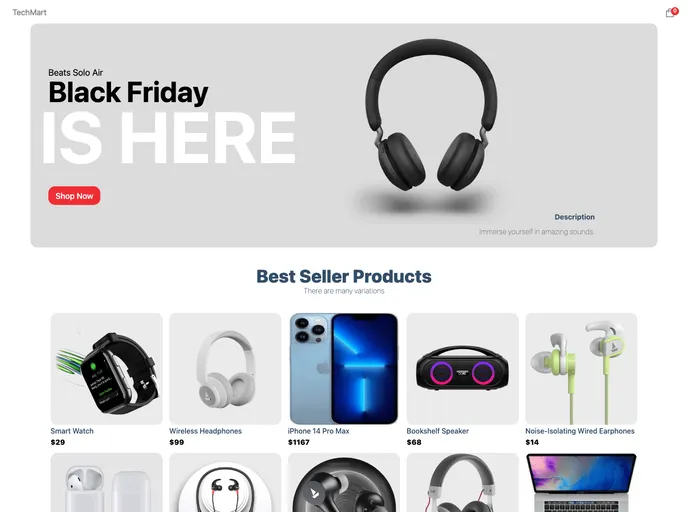Open the neckband earphones product thumbnail

pos(225,483)
